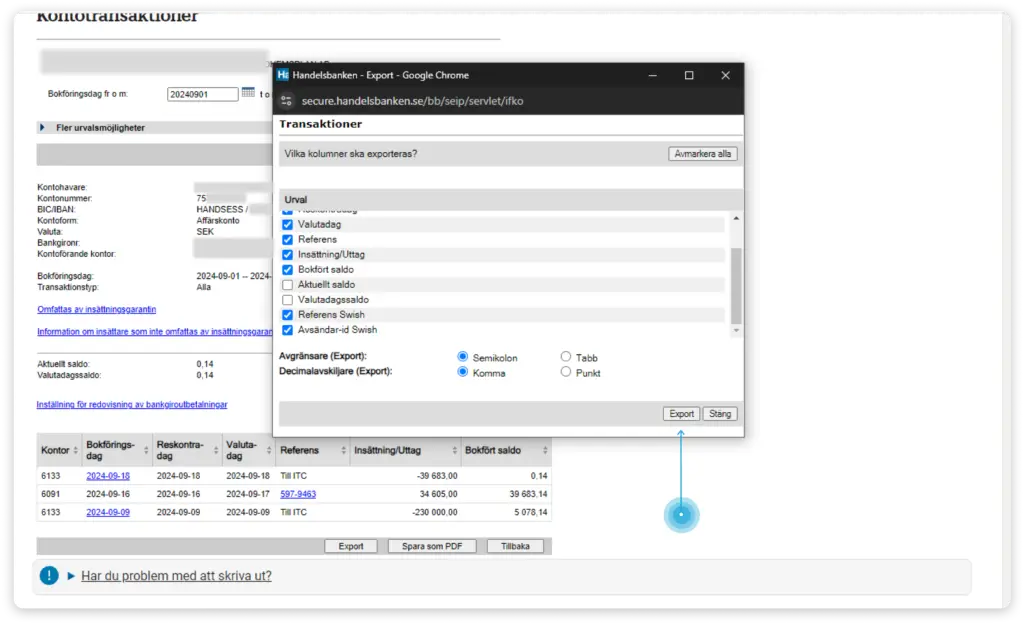This screenshot has height=624, width=1024.
Task: Select the amount '-39 683,00' in the table
Action: [437, 476]
